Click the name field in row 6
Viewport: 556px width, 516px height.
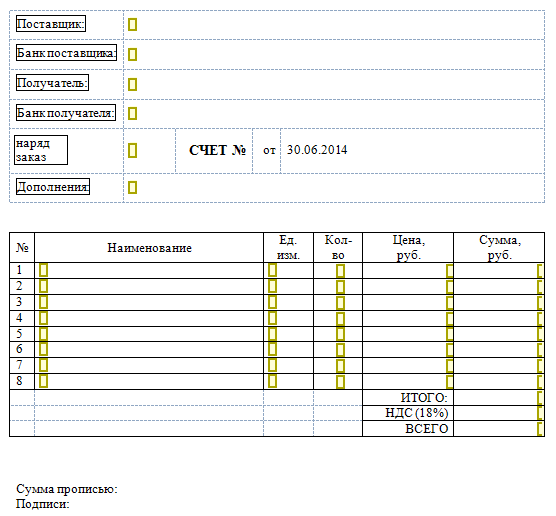pyautogui.click(x=43, y=349)
